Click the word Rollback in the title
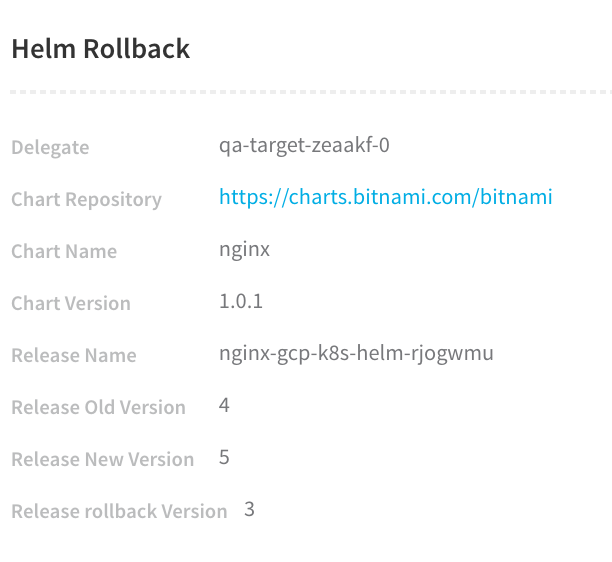612x562 pixels. pos(137,49)
